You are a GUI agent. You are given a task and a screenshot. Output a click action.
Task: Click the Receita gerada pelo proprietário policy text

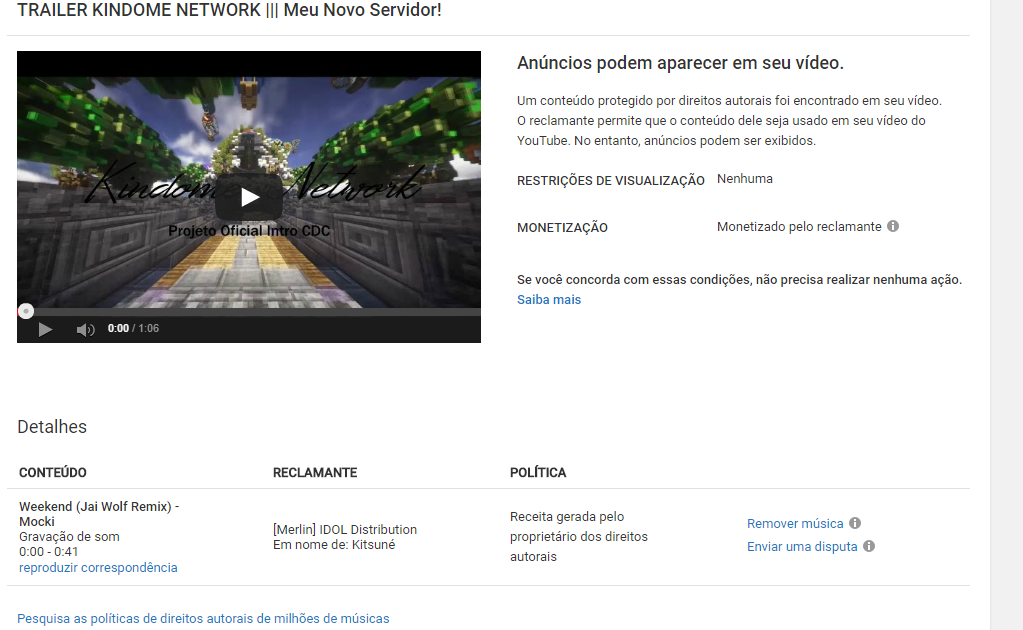pos(579,536)
